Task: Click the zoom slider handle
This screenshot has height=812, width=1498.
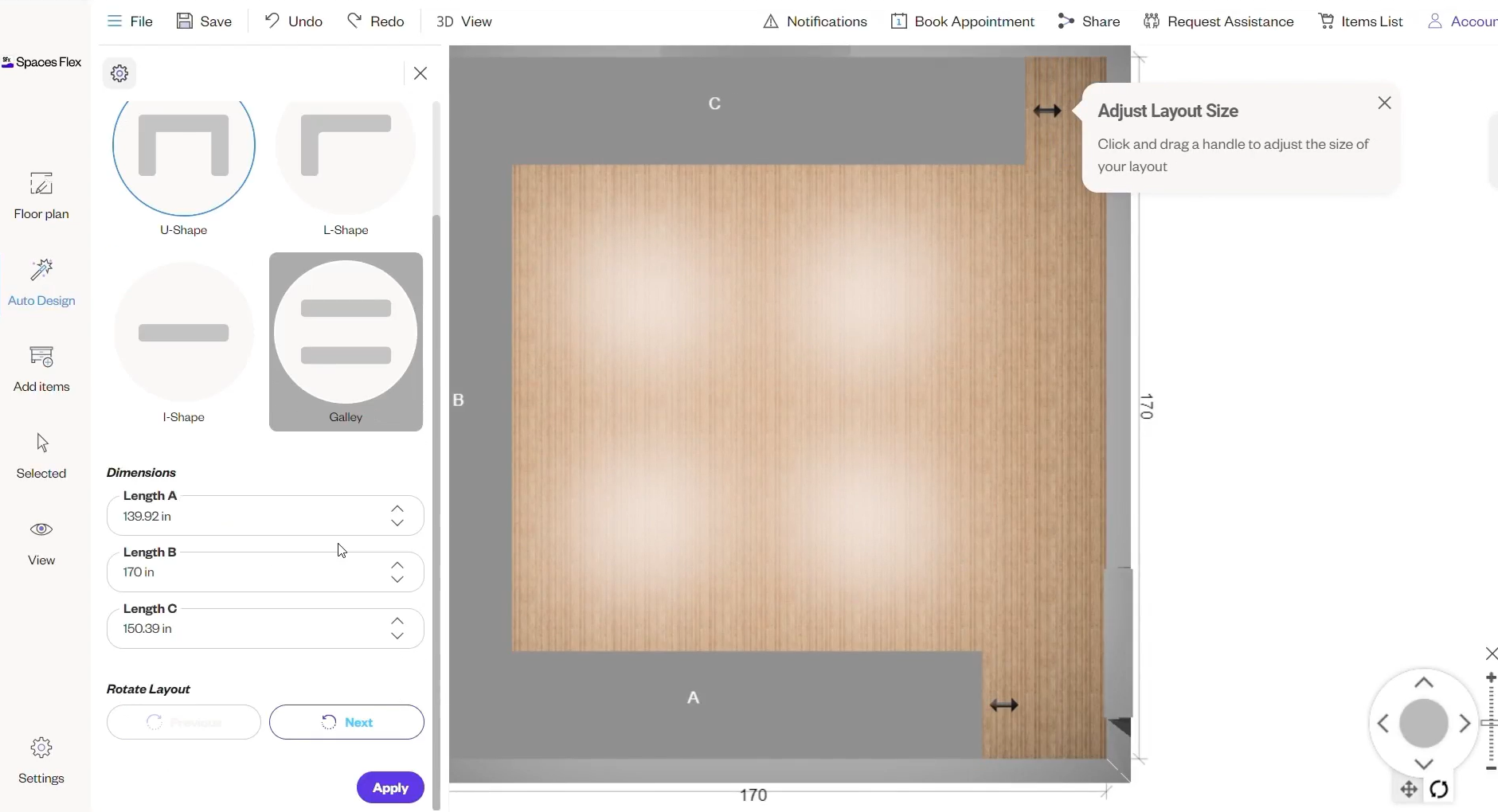Action: pyautogui.click(x=1489, y=723)
